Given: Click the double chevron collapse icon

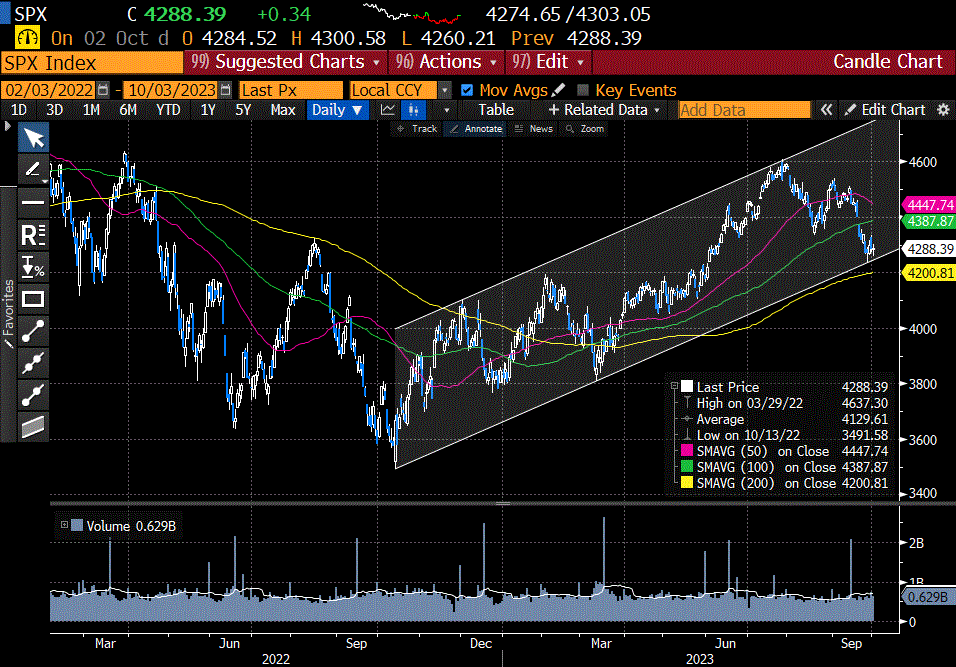Looking at the screenshot, I should 826,110.
